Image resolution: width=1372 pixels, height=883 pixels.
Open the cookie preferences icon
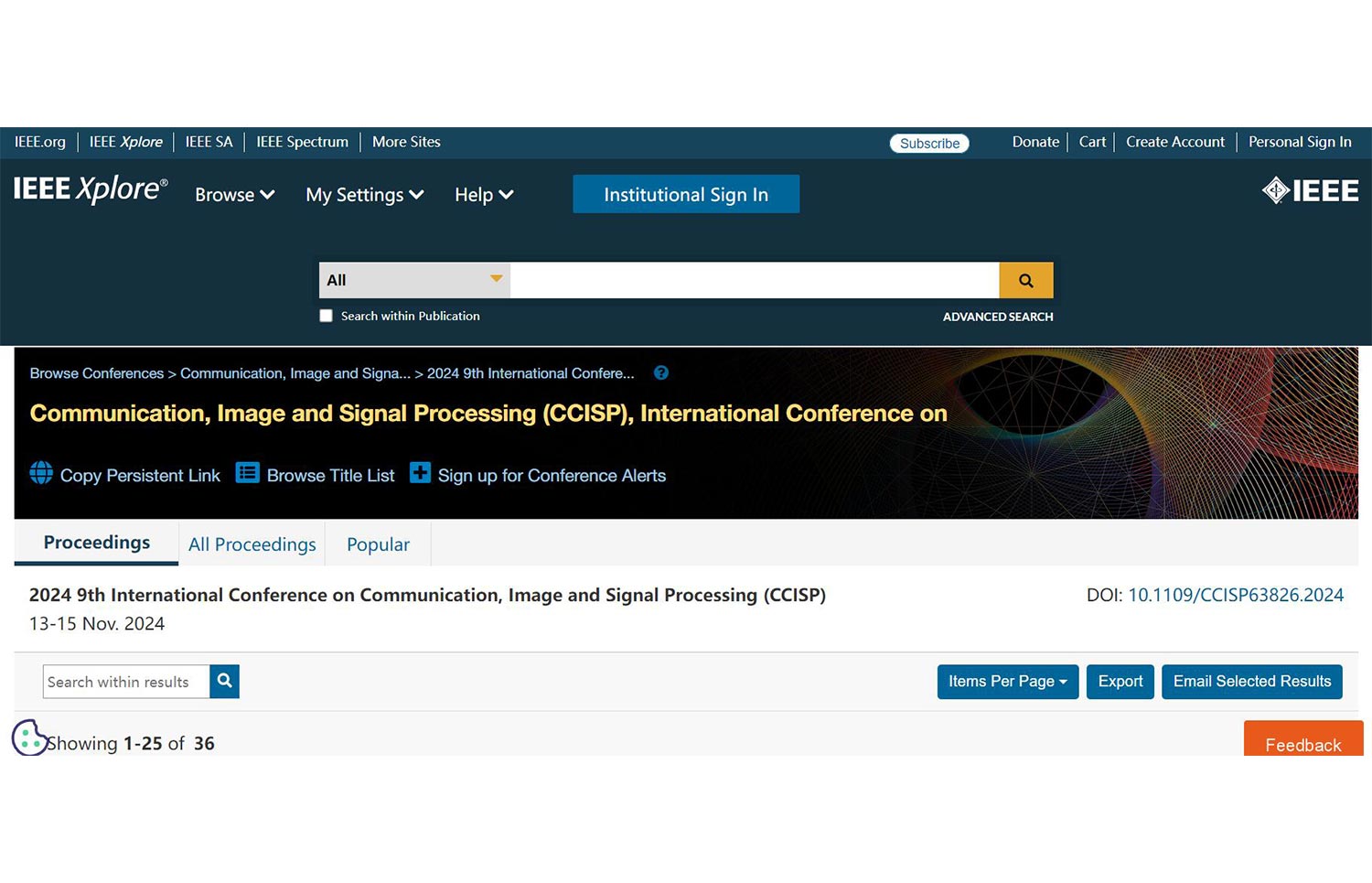click(28, 738)
